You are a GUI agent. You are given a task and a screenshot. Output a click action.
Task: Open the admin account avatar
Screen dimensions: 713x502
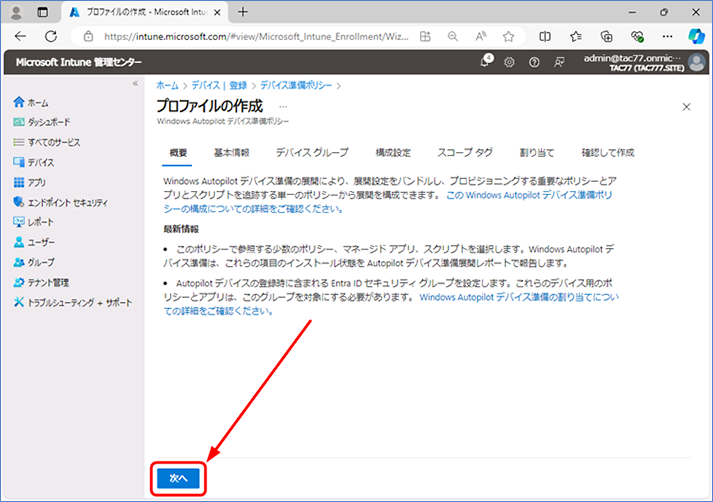pos(696,62)
